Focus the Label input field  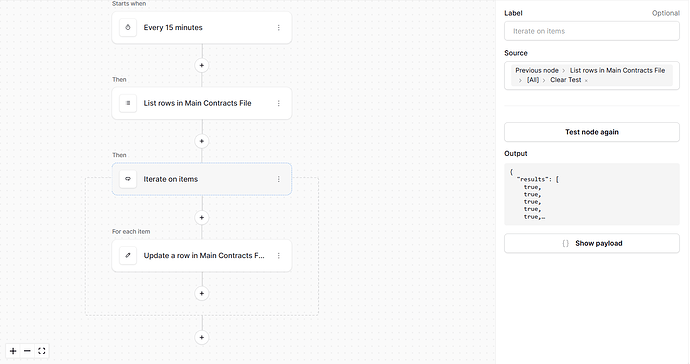(592, 31)
